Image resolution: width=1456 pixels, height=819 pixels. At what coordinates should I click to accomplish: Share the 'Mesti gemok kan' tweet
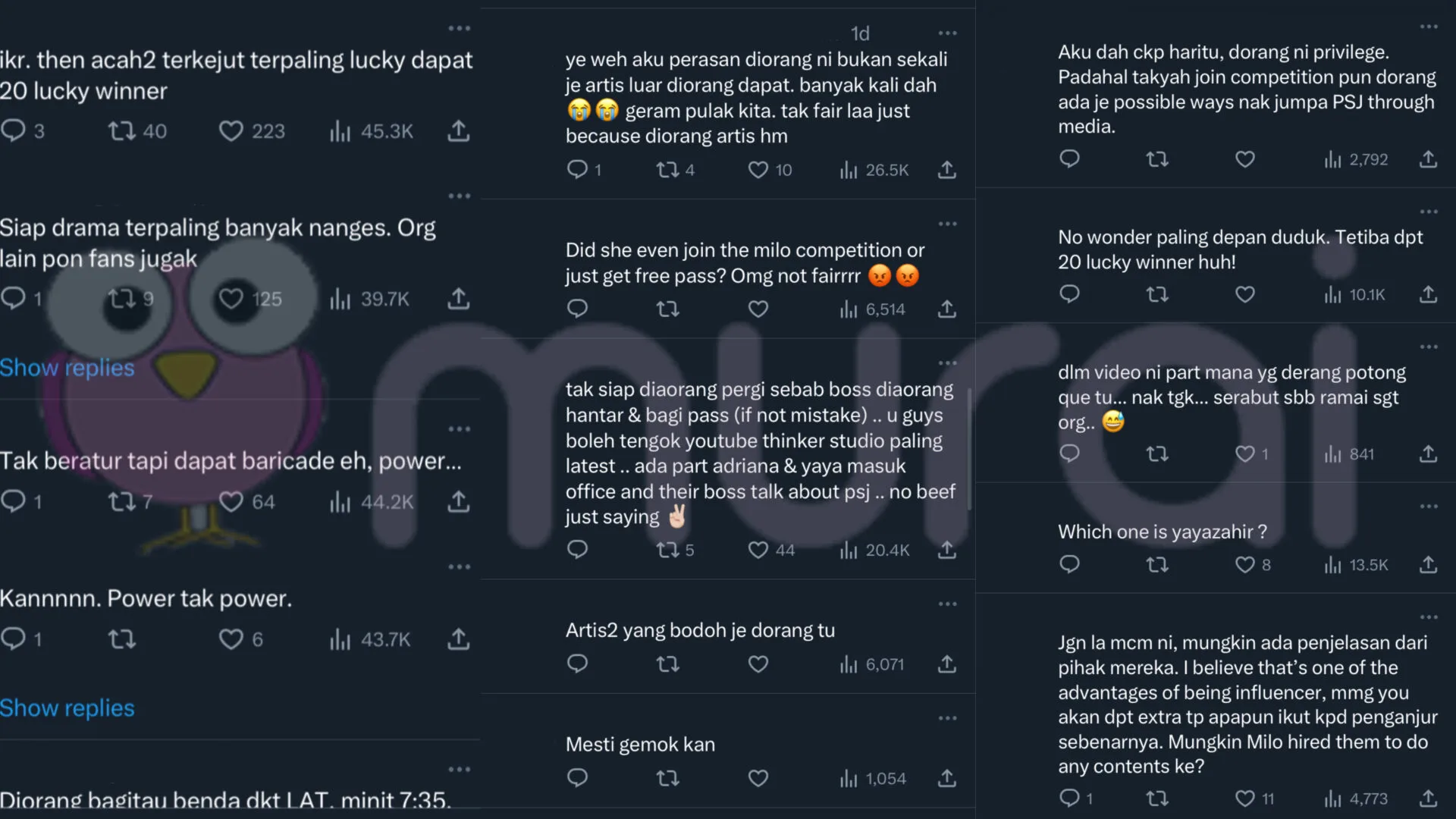coord(946,778)
